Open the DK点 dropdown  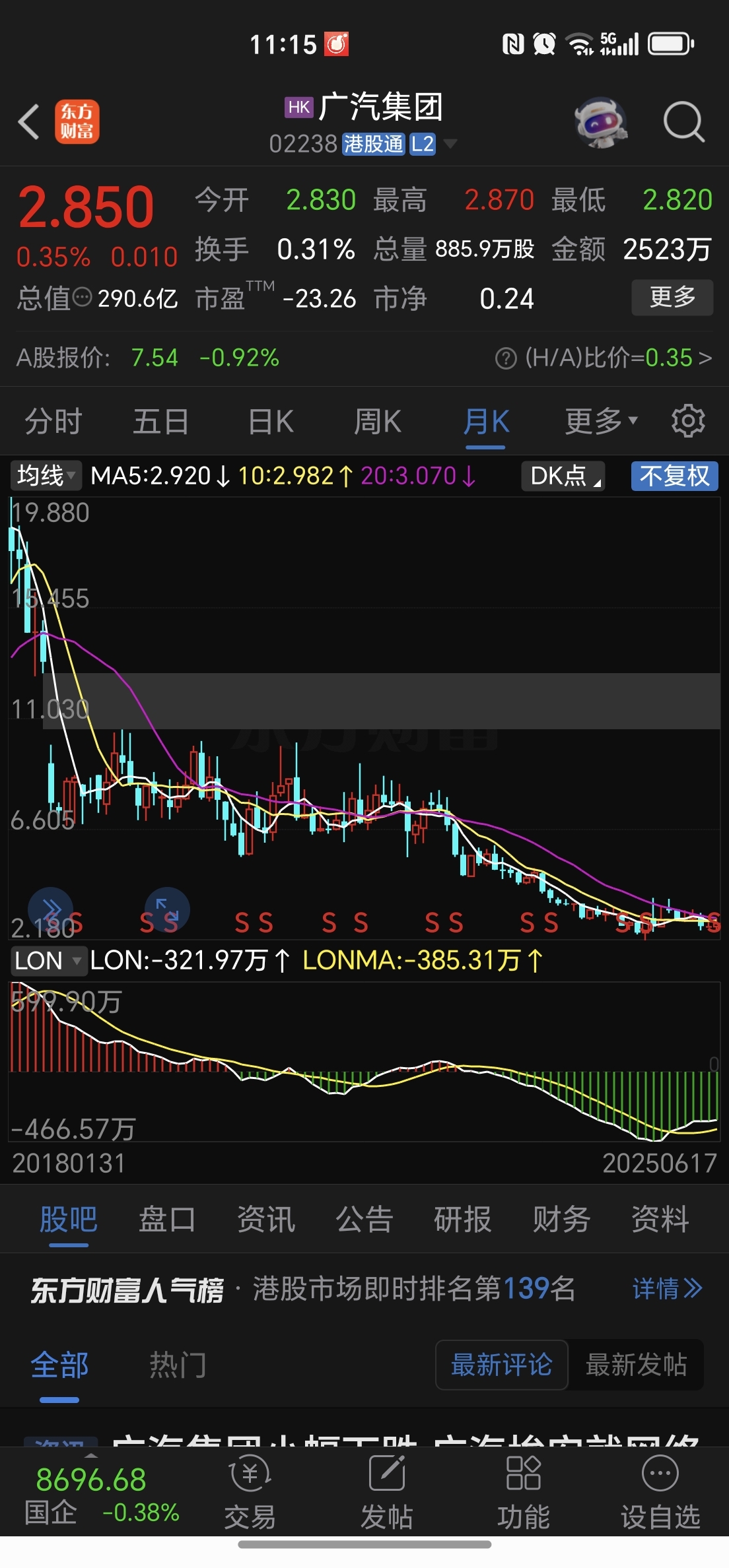coord(563,476)
